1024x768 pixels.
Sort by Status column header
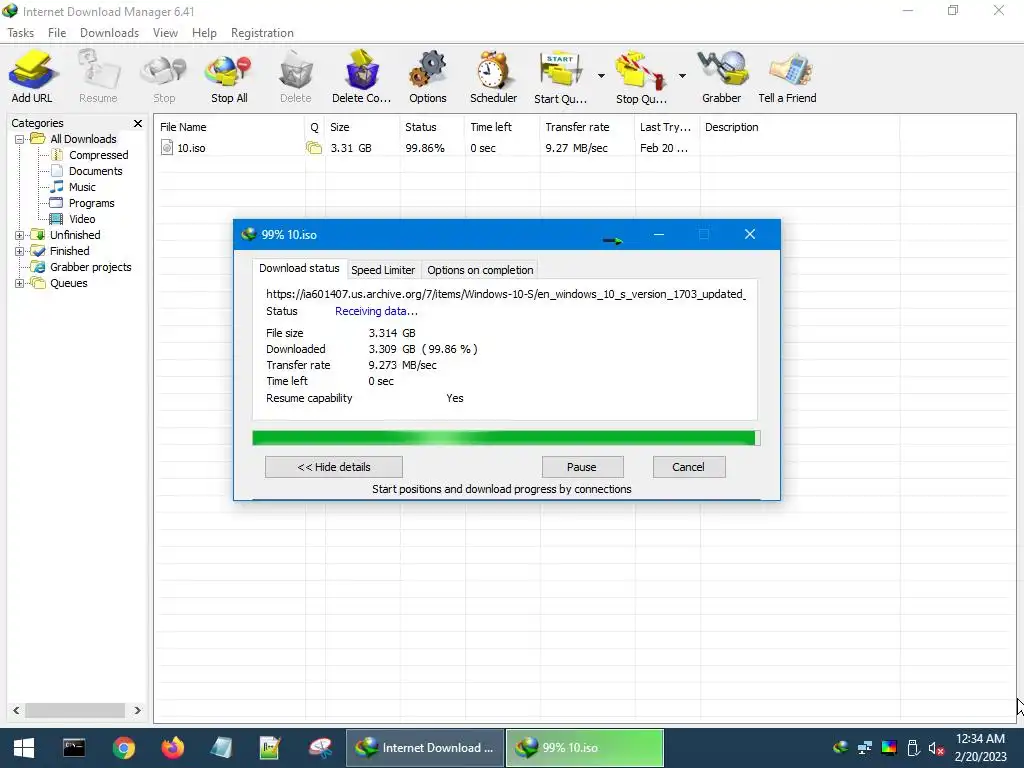tap(432, 127)
